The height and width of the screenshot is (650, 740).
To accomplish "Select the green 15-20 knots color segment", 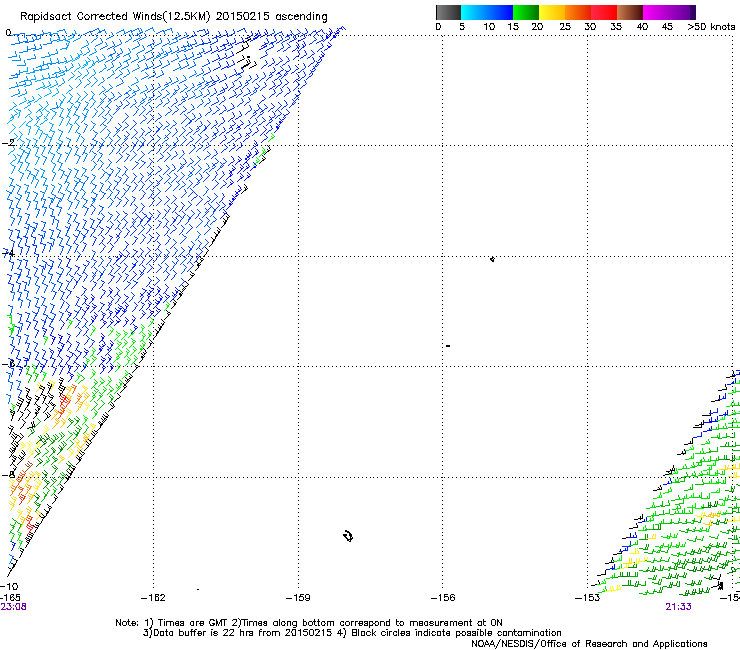I will click(526, 12).
